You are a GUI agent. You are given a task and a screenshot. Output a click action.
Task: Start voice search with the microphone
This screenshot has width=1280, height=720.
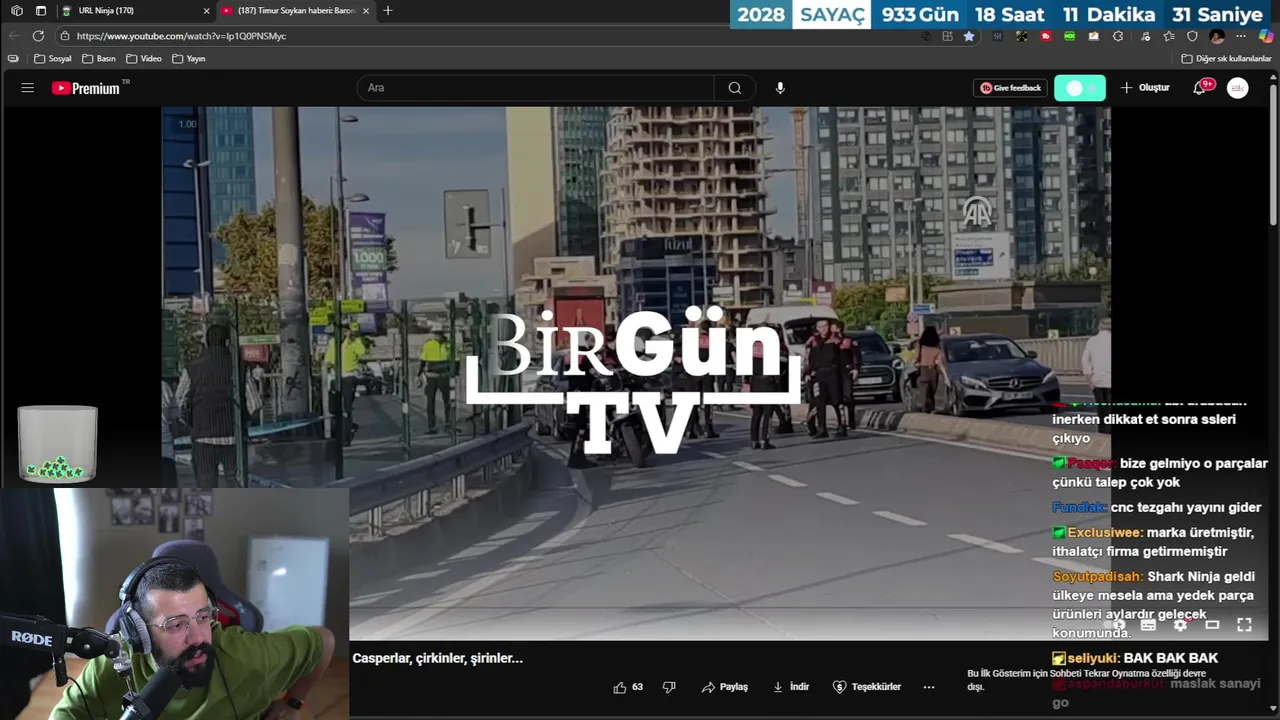780,88
